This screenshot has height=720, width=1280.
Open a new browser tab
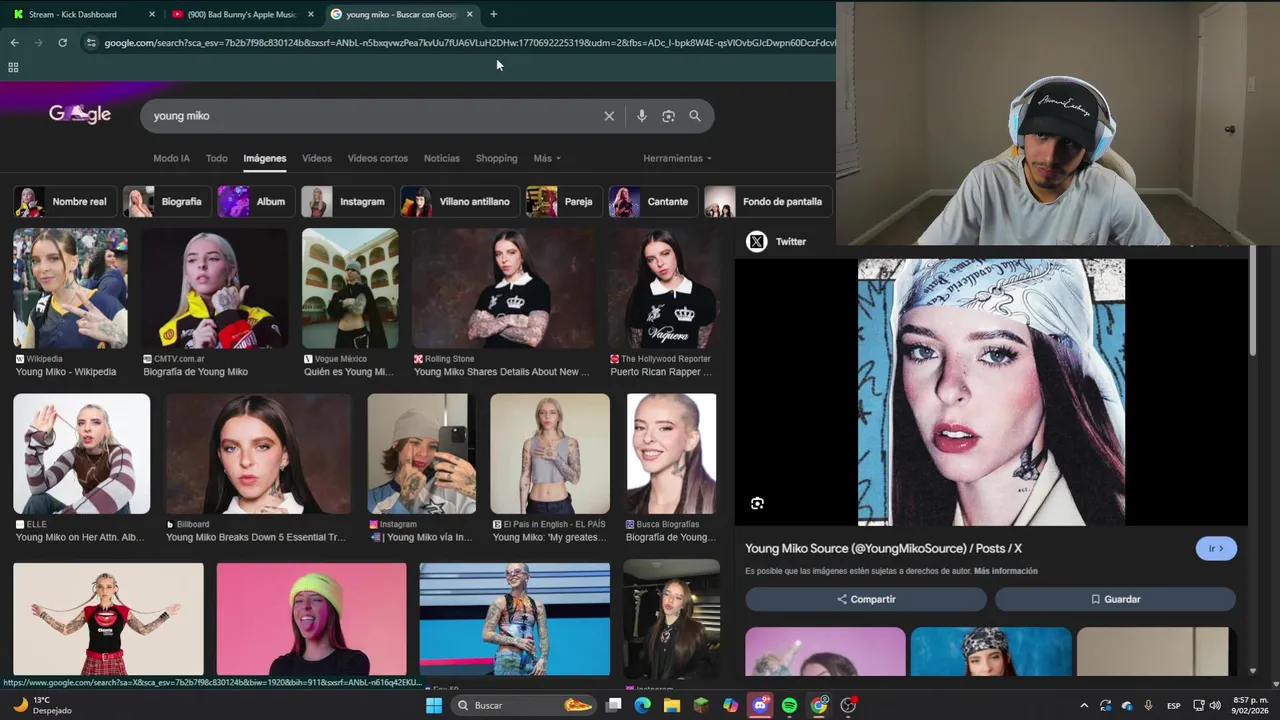493,14
